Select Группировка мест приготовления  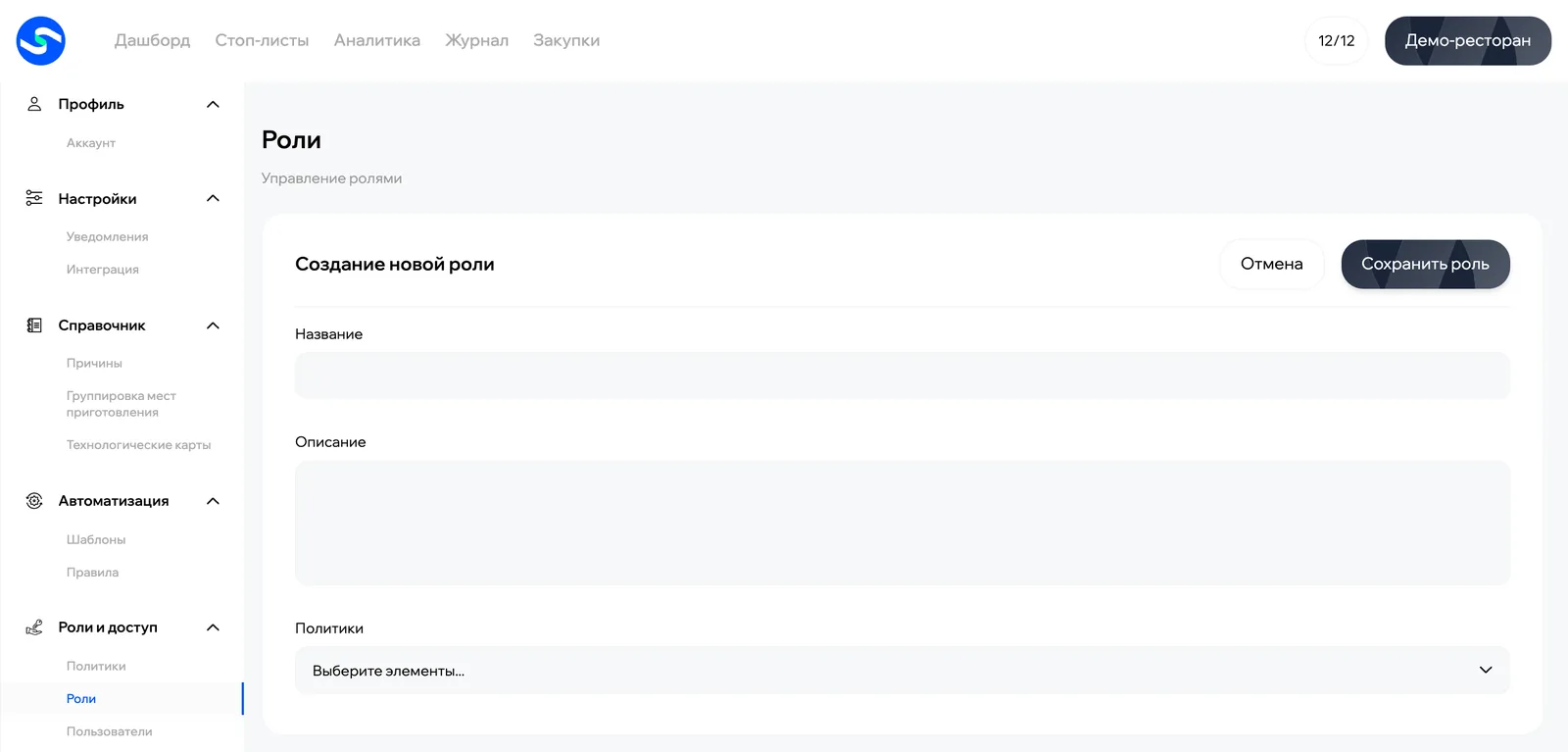pos(122,404)
